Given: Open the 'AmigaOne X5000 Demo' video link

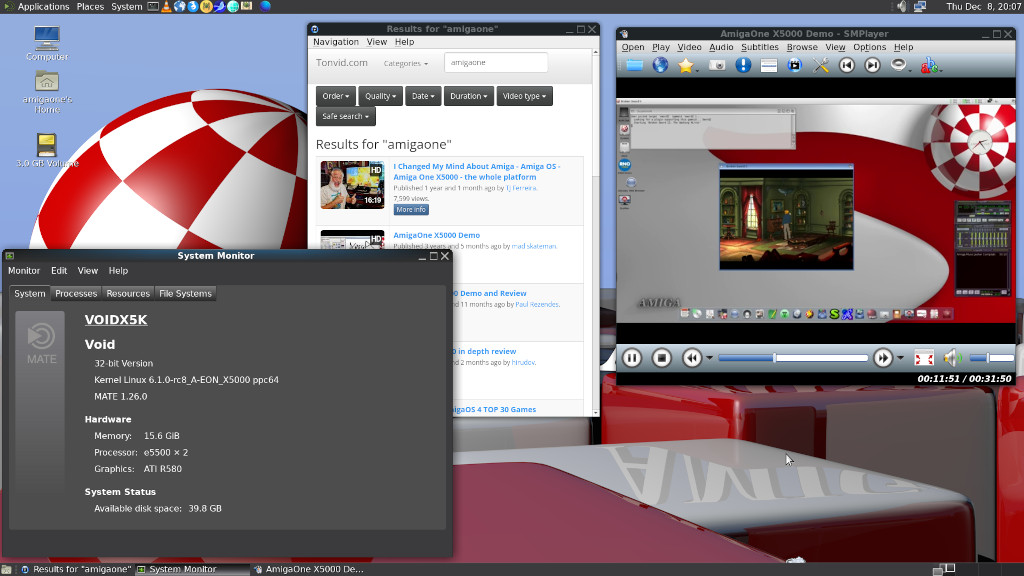Looking at the screenshot, I should click(436, 235).
